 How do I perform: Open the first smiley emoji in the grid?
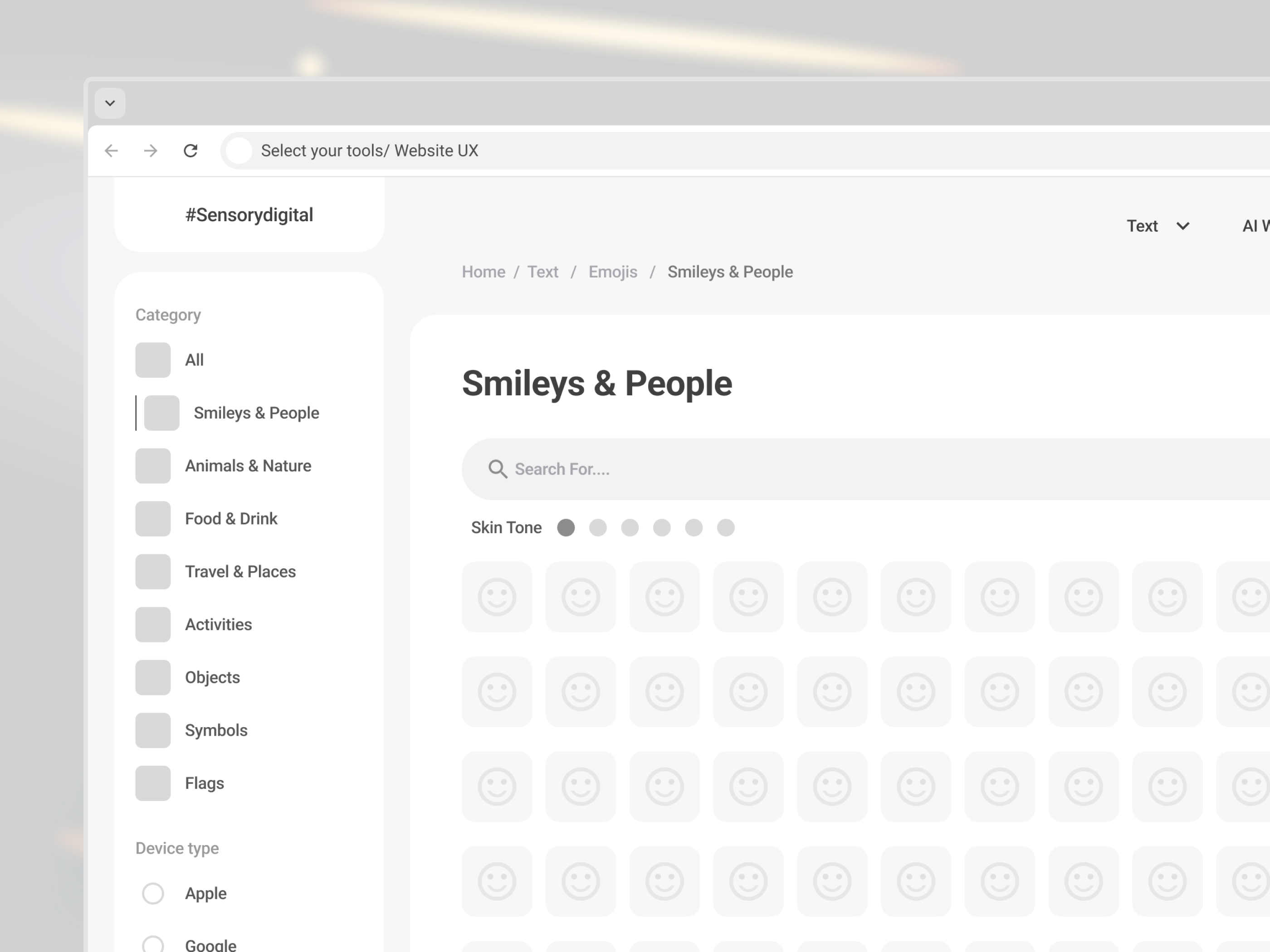coord(497,597)
